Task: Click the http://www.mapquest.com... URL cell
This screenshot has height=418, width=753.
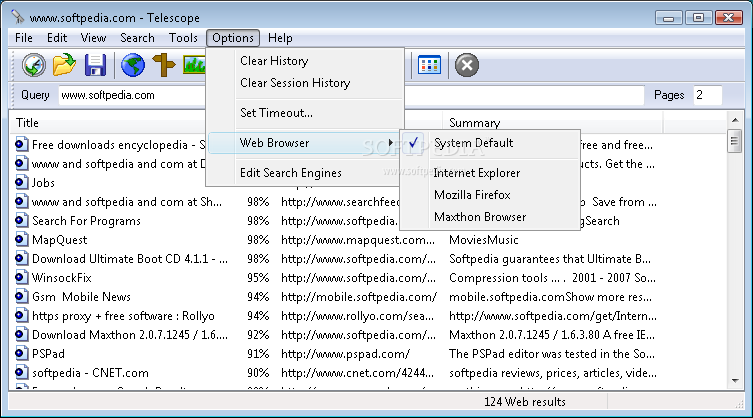Action: click(x=358, y=239)
